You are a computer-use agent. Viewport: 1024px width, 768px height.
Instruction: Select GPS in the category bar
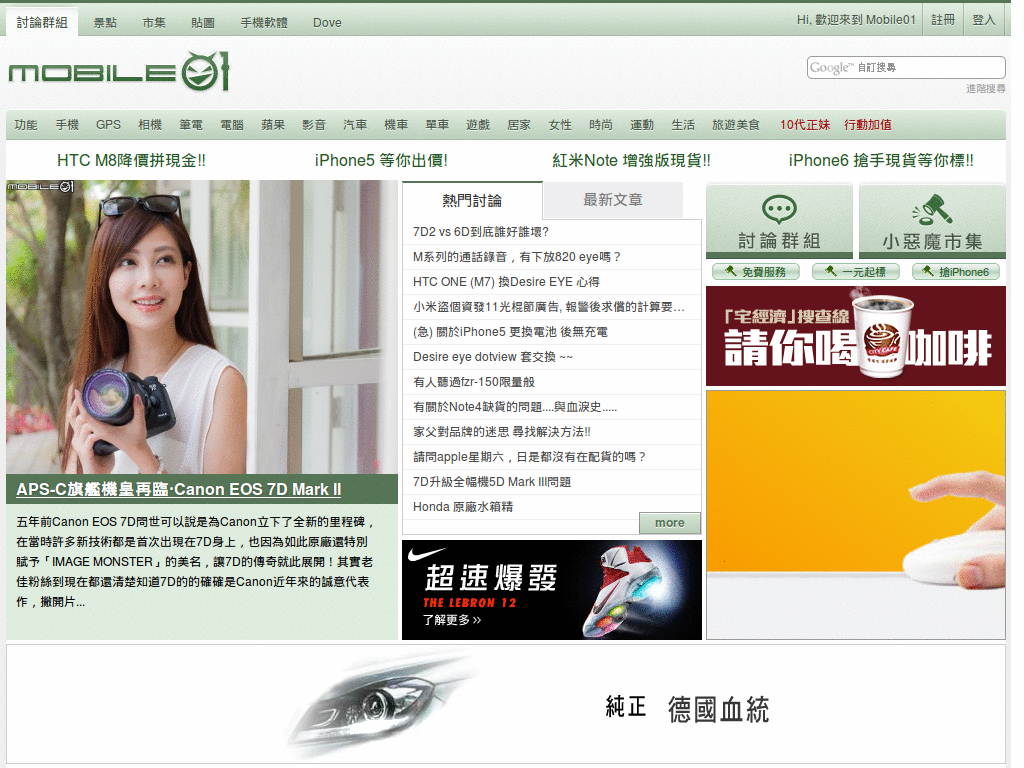point(108,125)
